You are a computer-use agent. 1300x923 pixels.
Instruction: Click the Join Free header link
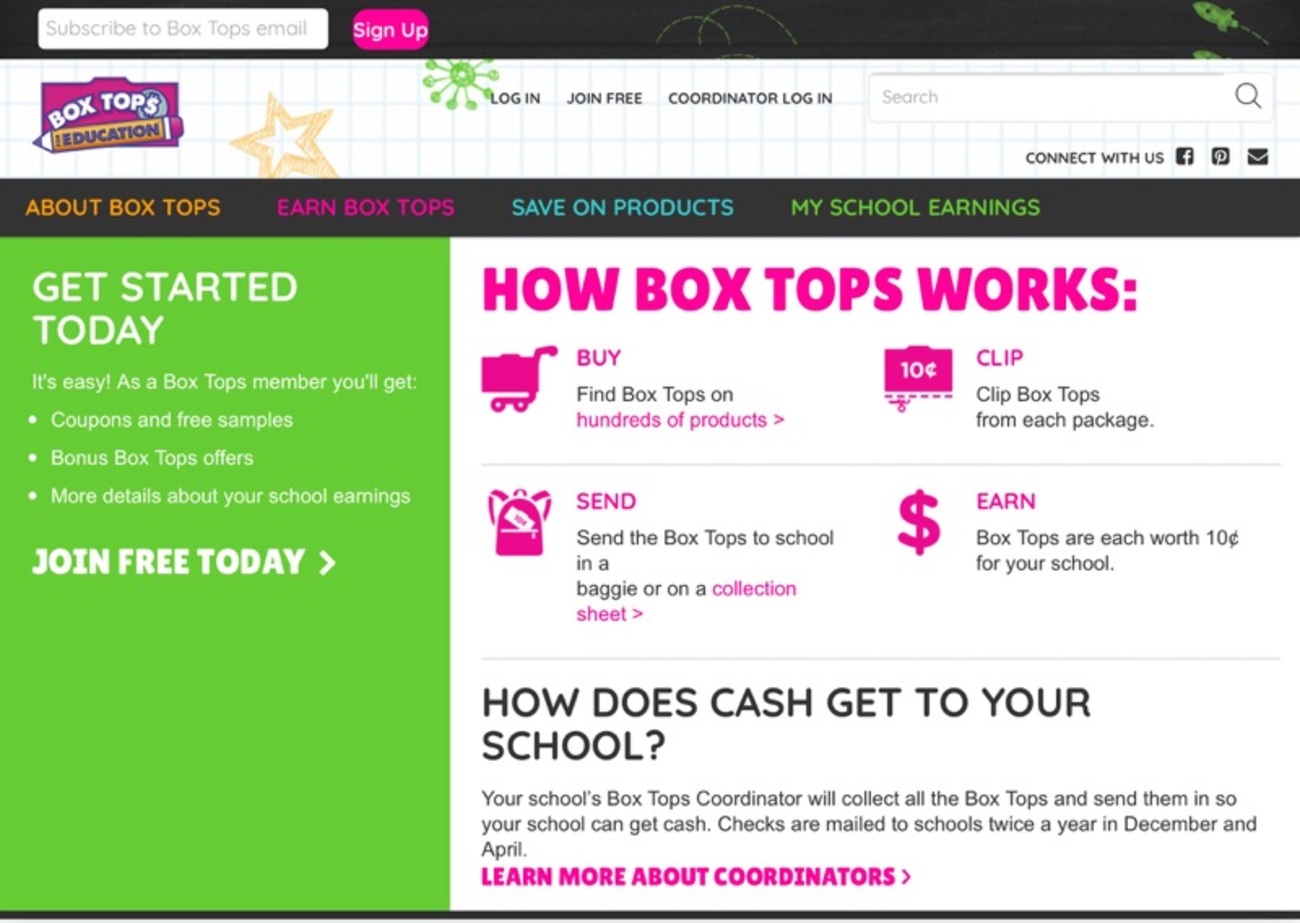[x=604, y=98]
